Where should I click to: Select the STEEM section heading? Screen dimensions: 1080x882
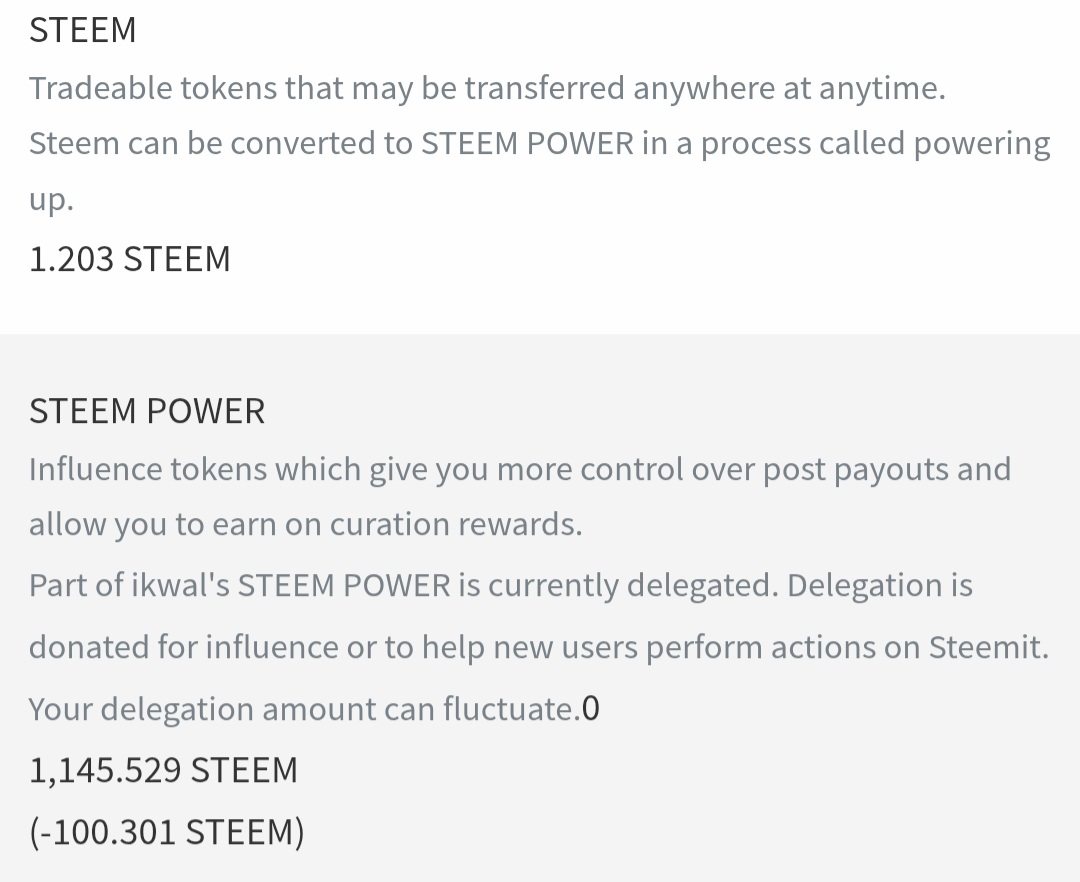[x=83, y=30]
